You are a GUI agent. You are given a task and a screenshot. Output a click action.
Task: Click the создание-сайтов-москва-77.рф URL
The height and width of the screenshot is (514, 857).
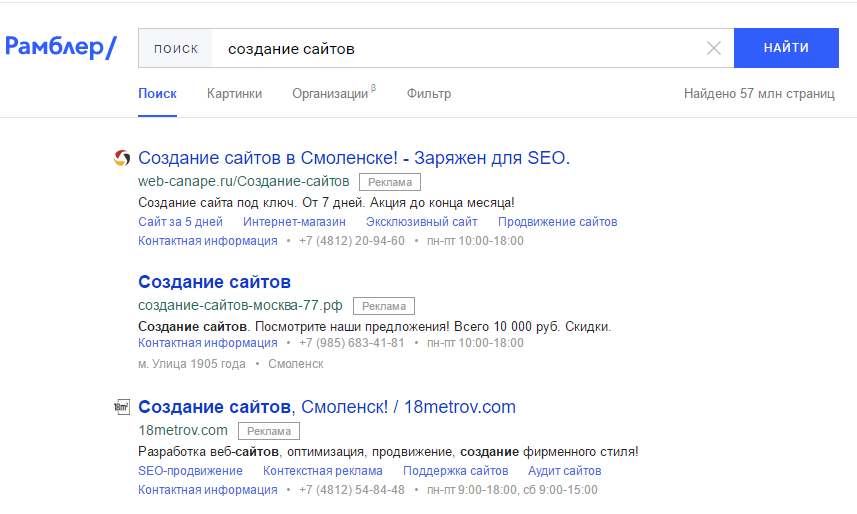240,305
